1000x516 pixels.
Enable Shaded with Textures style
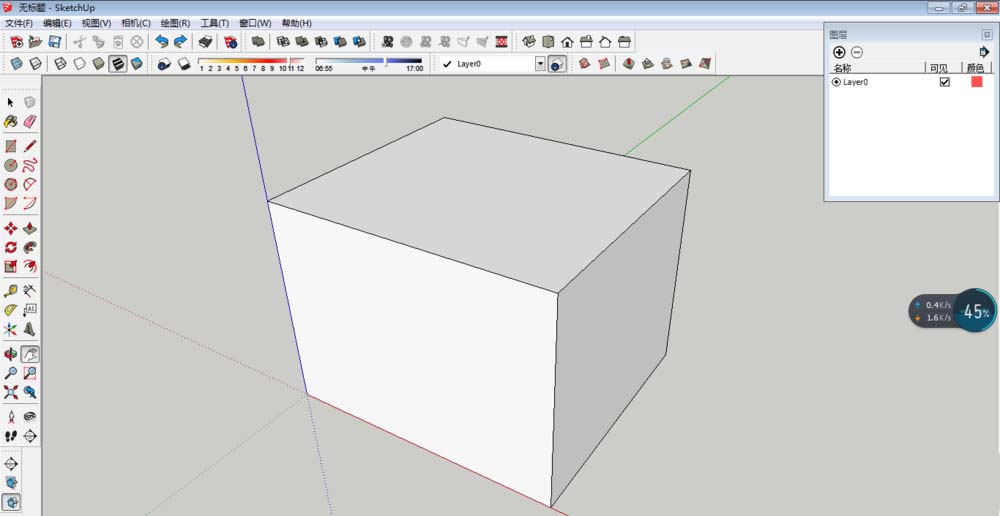pos(117,64)
